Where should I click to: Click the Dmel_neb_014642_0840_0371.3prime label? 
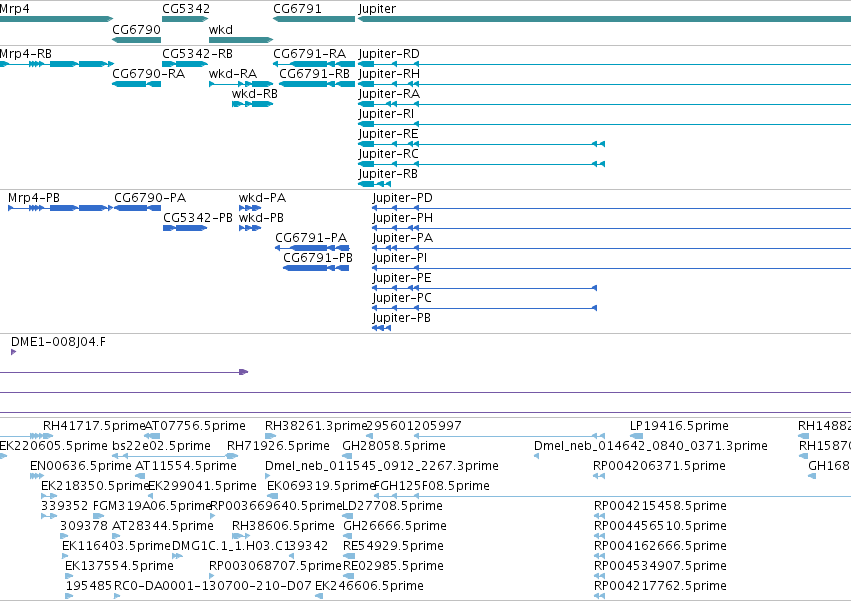point(651,446)
